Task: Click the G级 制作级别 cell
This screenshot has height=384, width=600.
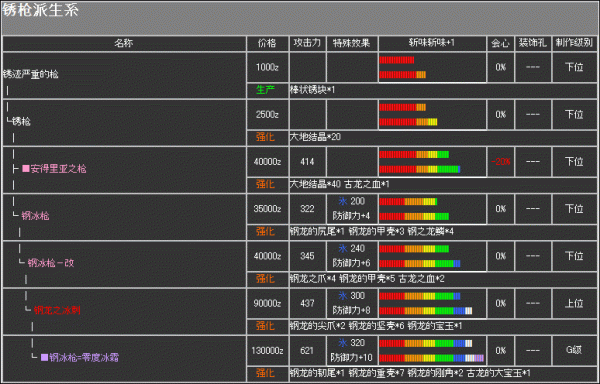Action: 574,350
